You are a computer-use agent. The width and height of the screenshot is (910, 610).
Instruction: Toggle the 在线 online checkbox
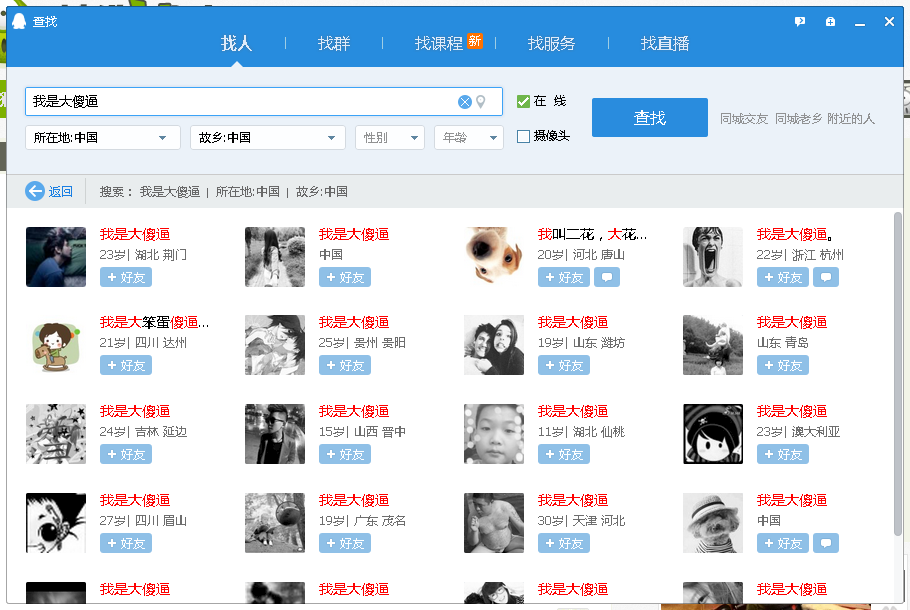523,102
